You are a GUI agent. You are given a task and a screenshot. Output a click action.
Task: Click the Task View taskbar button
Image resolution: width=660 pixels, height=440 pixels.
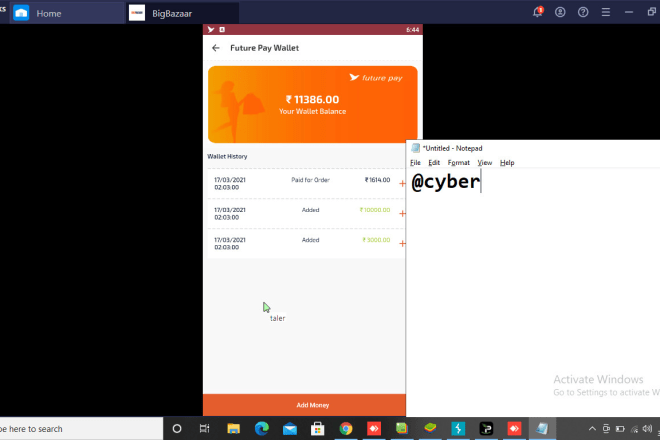[204, 428]
